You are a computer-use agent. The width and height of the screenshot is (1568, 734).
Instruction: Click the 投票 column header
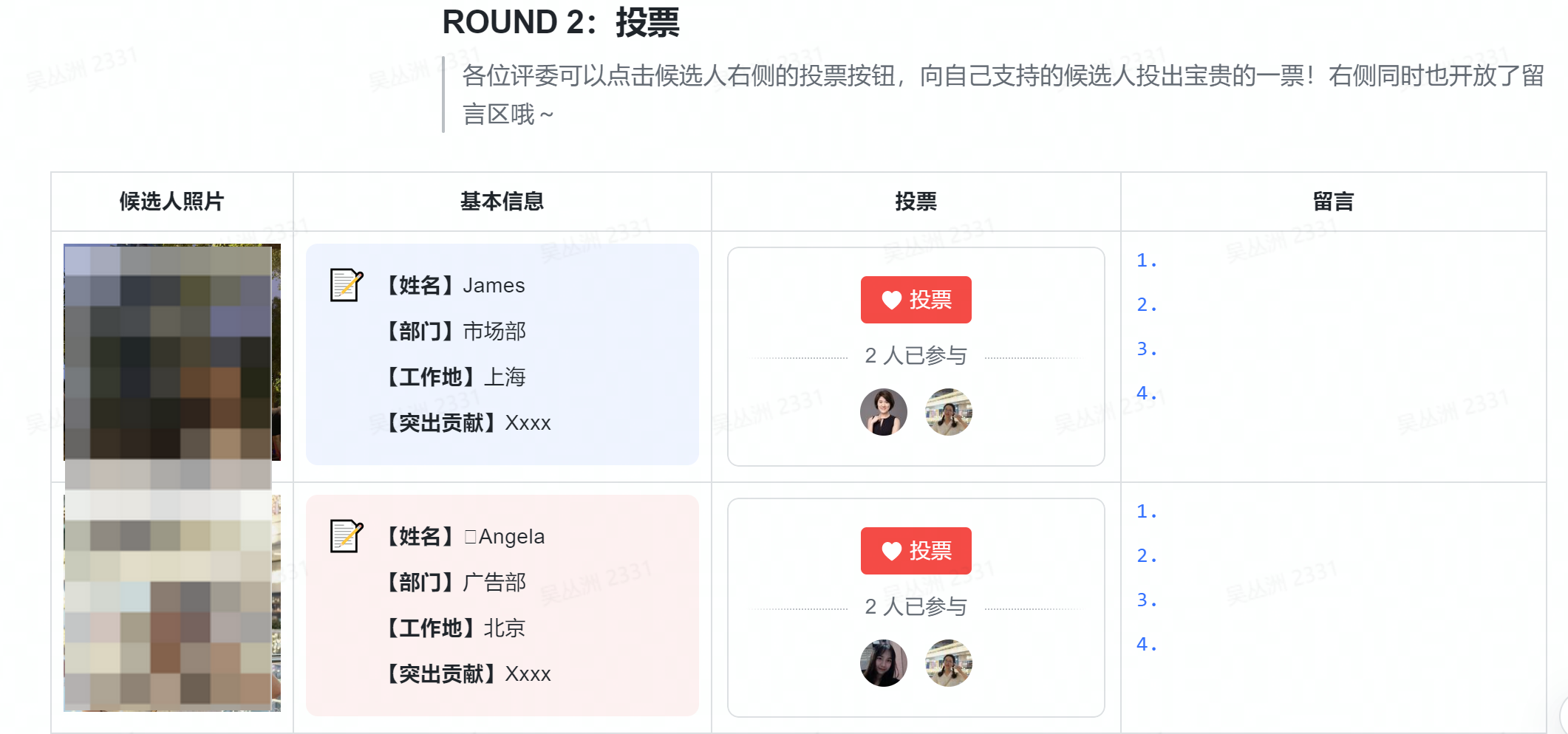916,202
